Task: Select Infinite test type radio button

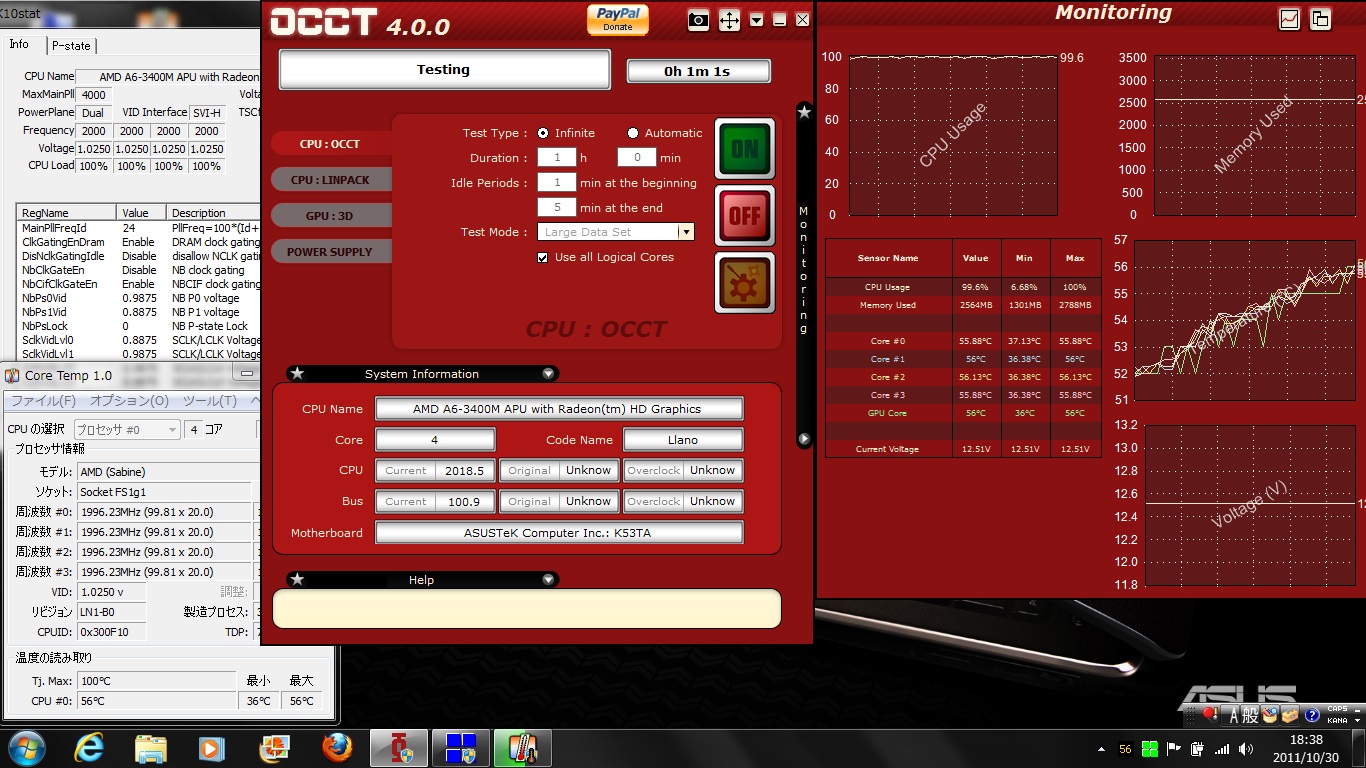Action: (x=543, y=133)
